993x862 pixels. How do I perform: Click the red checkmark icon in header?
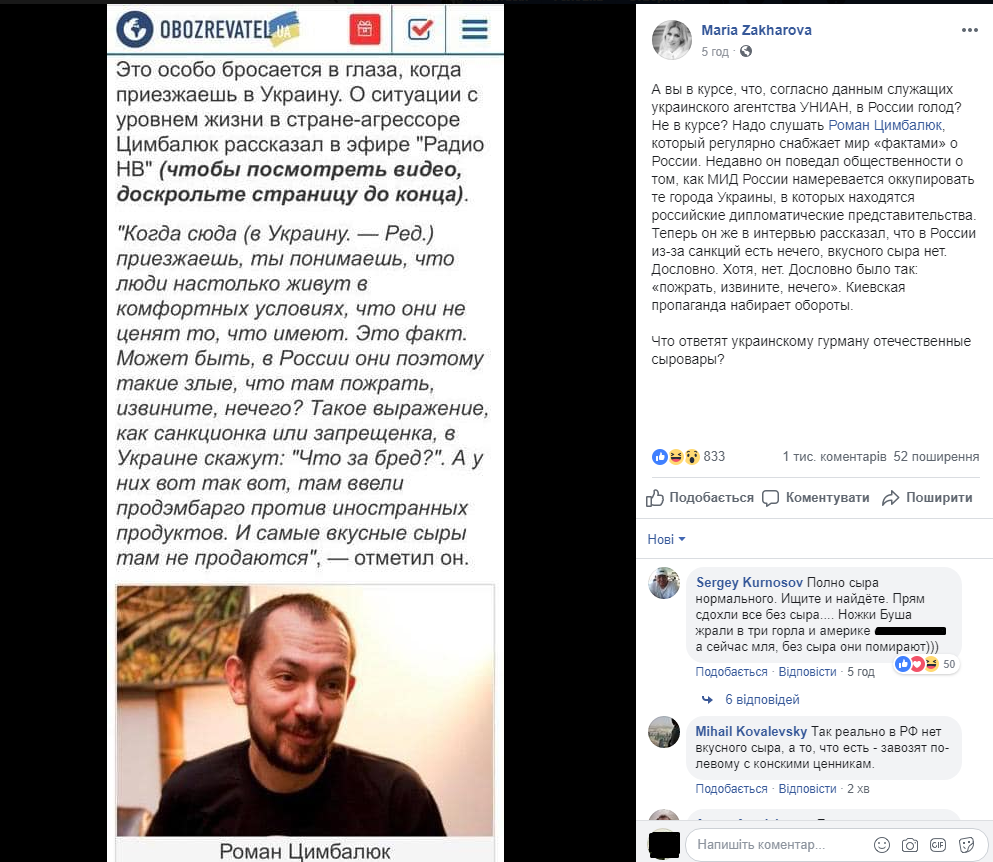pyautogui.click(x=420, y=29)
